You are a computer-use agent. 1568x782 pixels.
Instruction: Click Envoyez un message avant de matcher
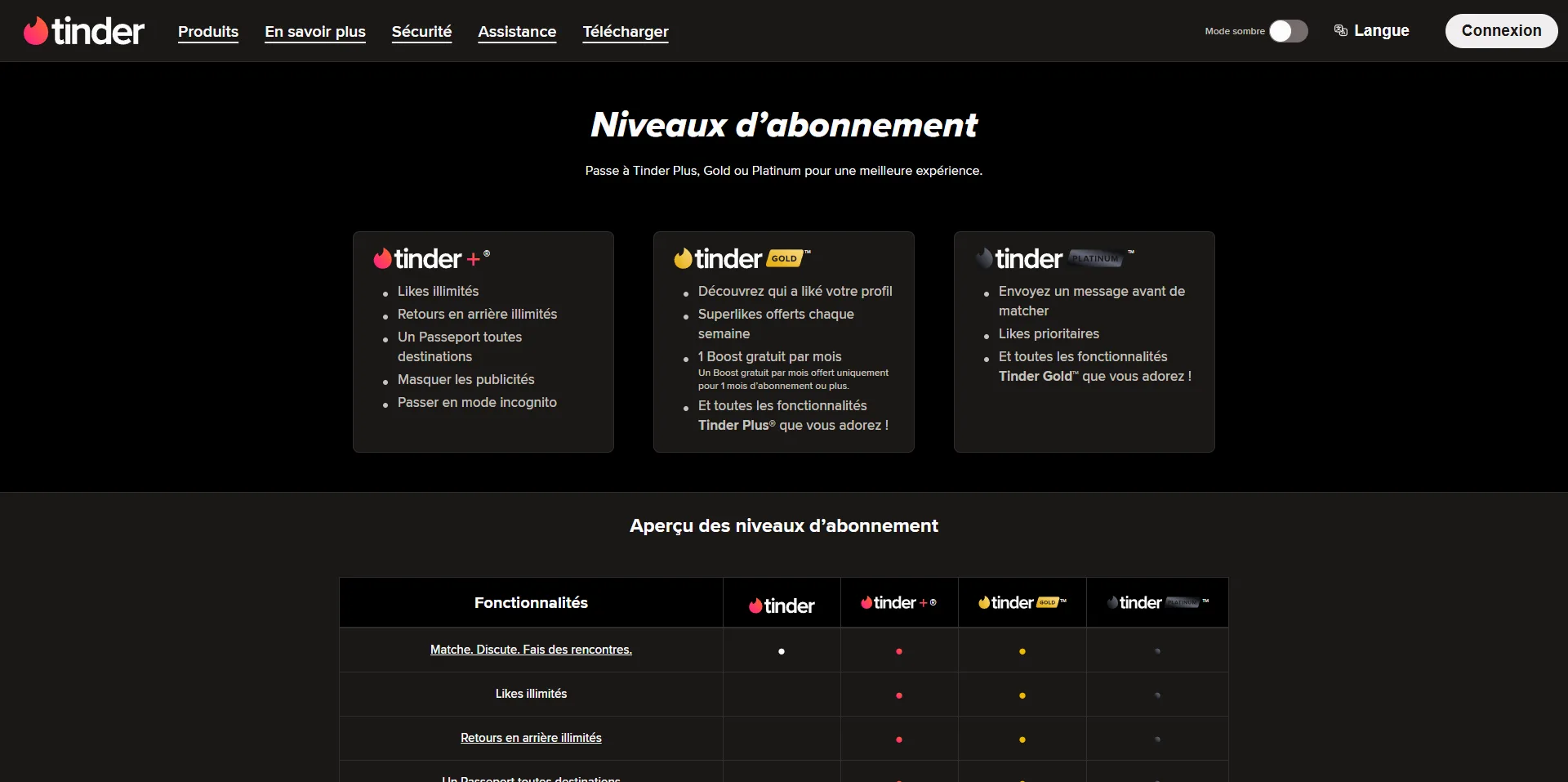click(x=1091, y=301)
